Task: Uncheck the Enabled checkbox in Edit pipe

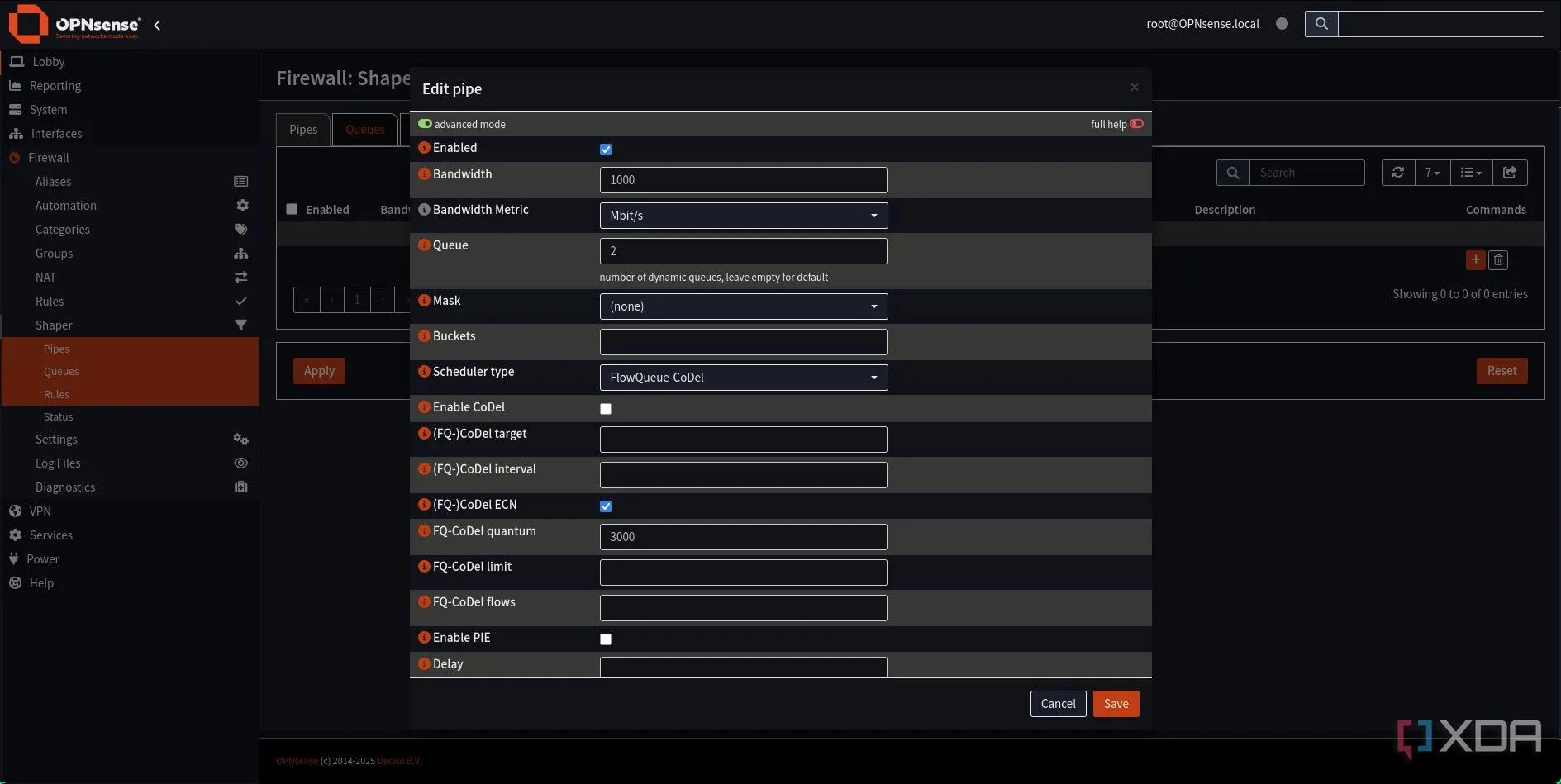Action: pos(606,150)
